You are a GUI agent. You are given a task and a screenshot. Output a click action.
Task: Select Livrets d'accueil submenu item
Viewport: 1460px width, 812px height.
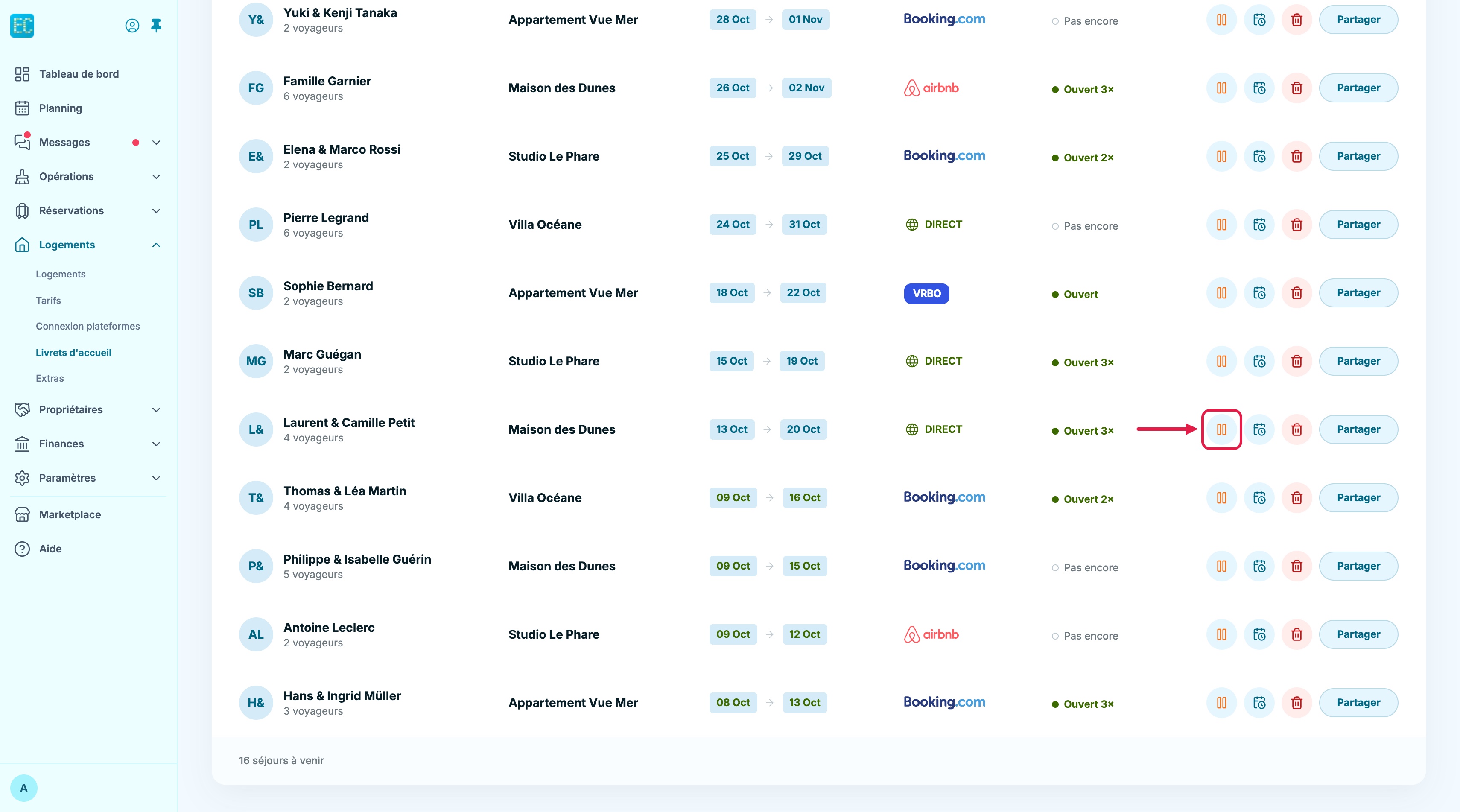(74, 353)
